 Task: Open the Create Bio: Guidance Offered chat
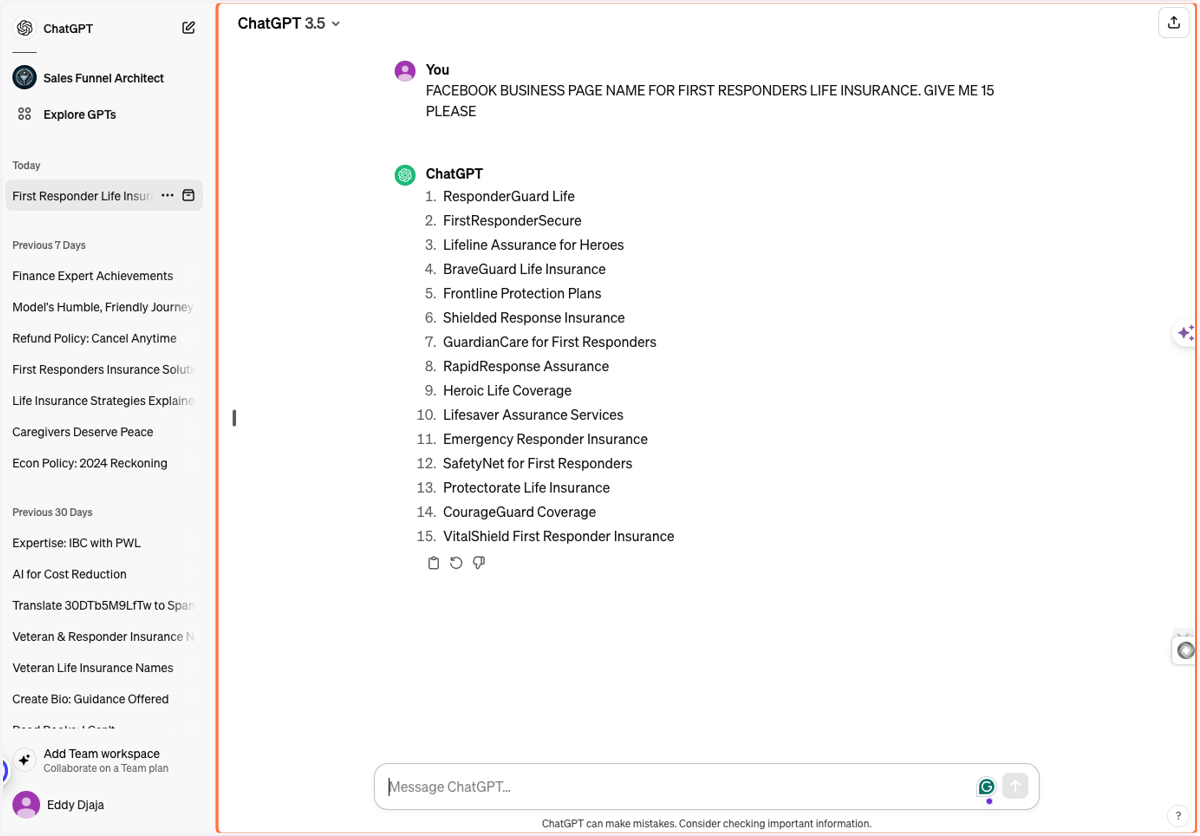[x=104, y=699]
